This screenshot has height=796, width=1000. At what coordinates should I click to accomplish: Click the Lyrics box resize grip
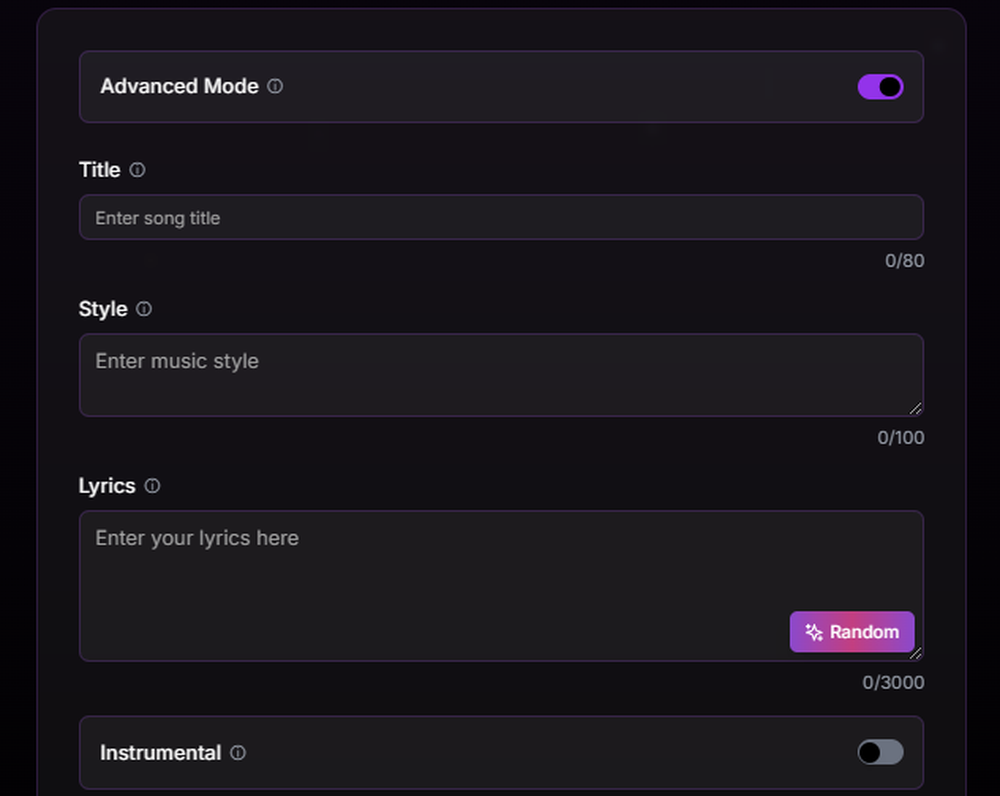(x=916, y=653)
